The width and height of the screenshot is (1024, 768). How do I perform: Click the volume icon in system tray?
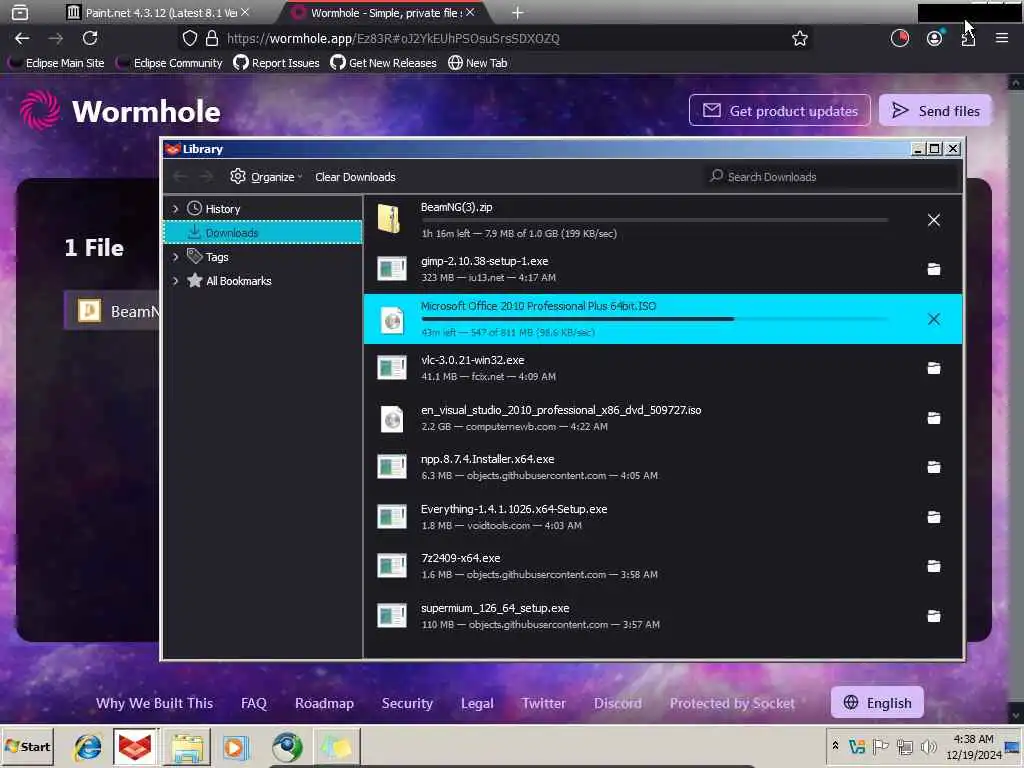[929, 746]
